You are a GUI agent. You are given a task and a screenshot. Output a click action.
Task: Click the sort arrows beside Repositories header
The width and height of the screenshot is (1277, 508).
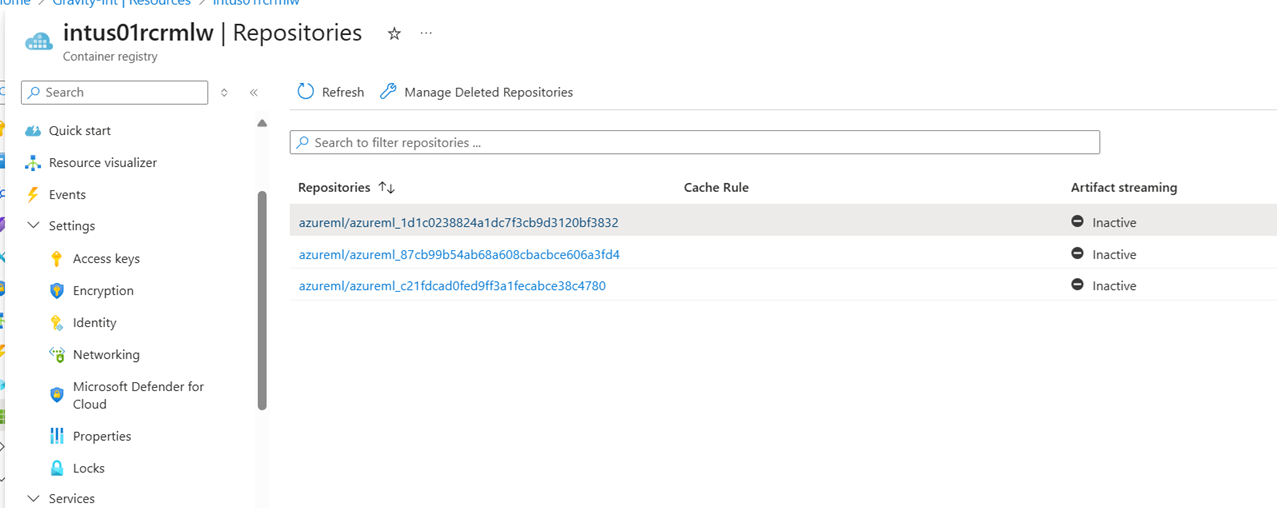387,188
